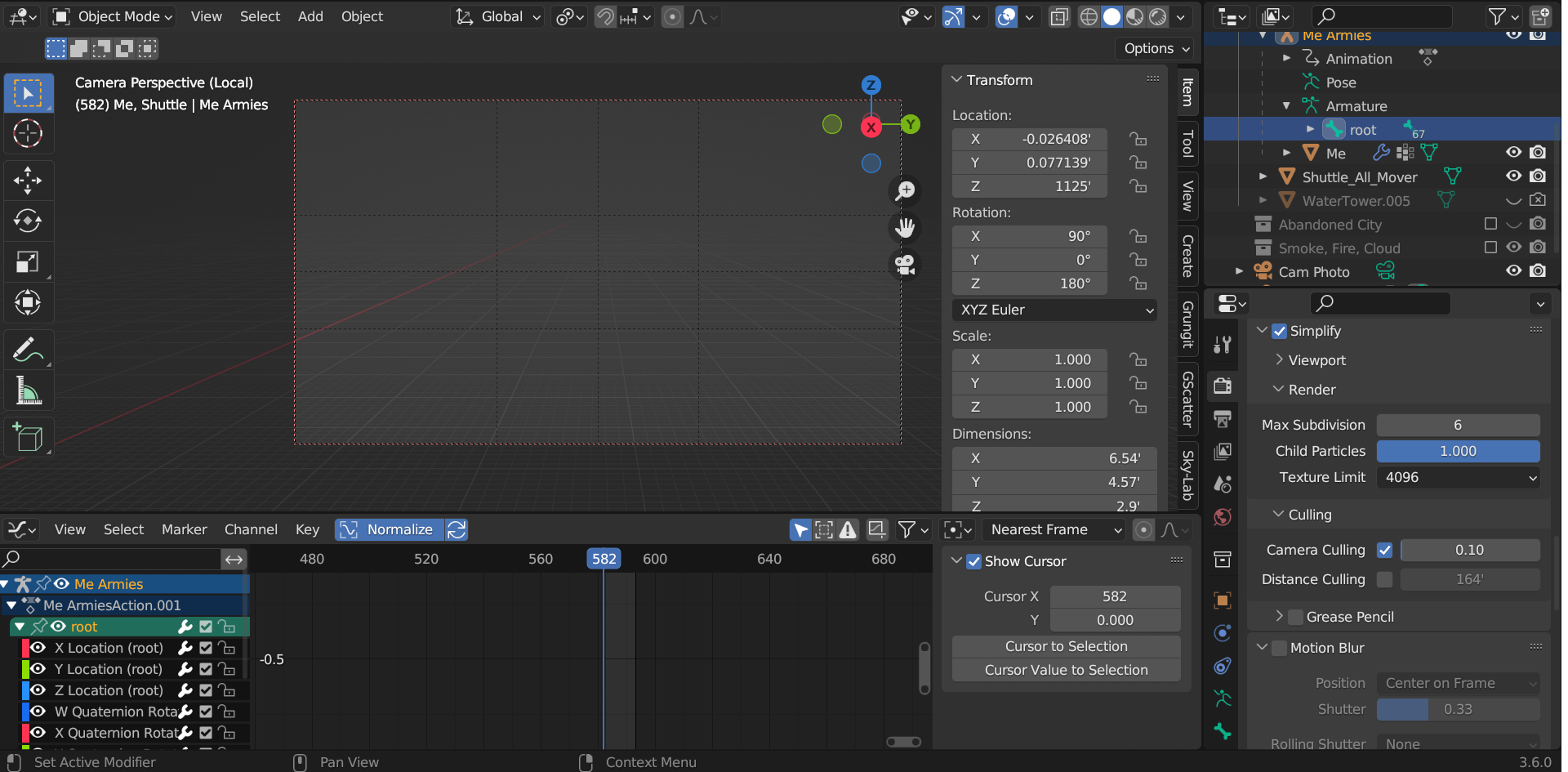
Task: Open the graph editor Key menu
Action: point(307,529)
